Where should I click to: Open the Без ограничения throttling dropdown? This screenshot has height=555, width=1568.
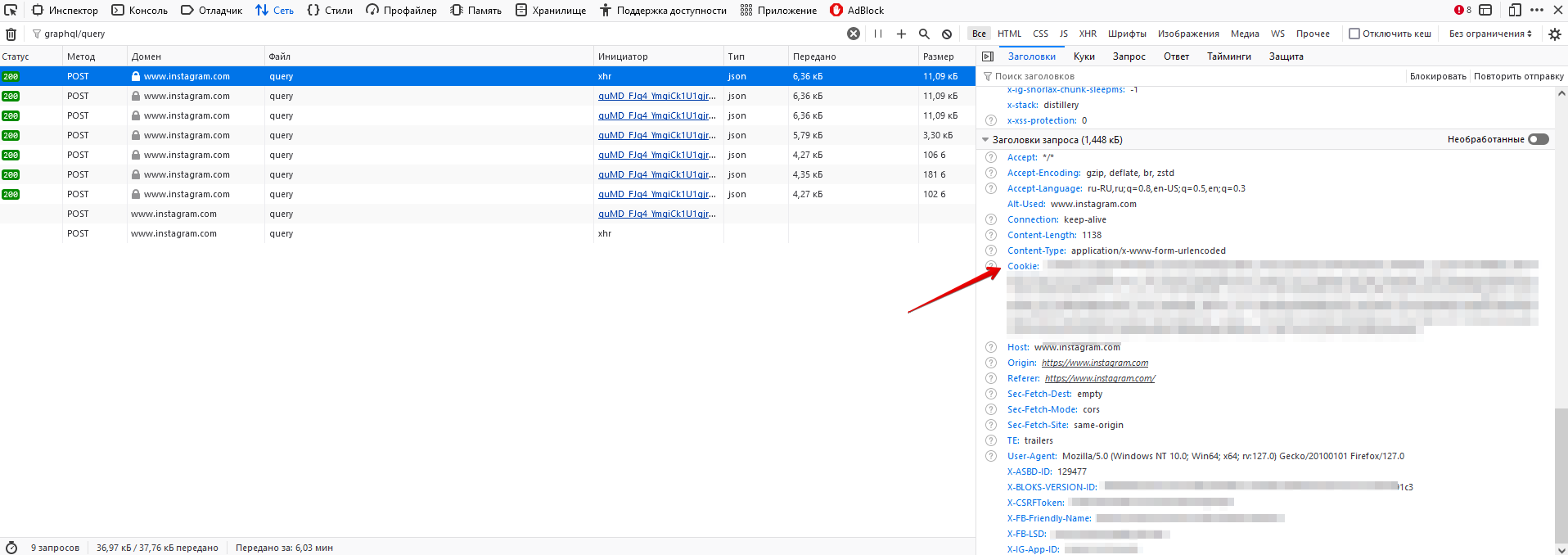[x=1490, y=34]
